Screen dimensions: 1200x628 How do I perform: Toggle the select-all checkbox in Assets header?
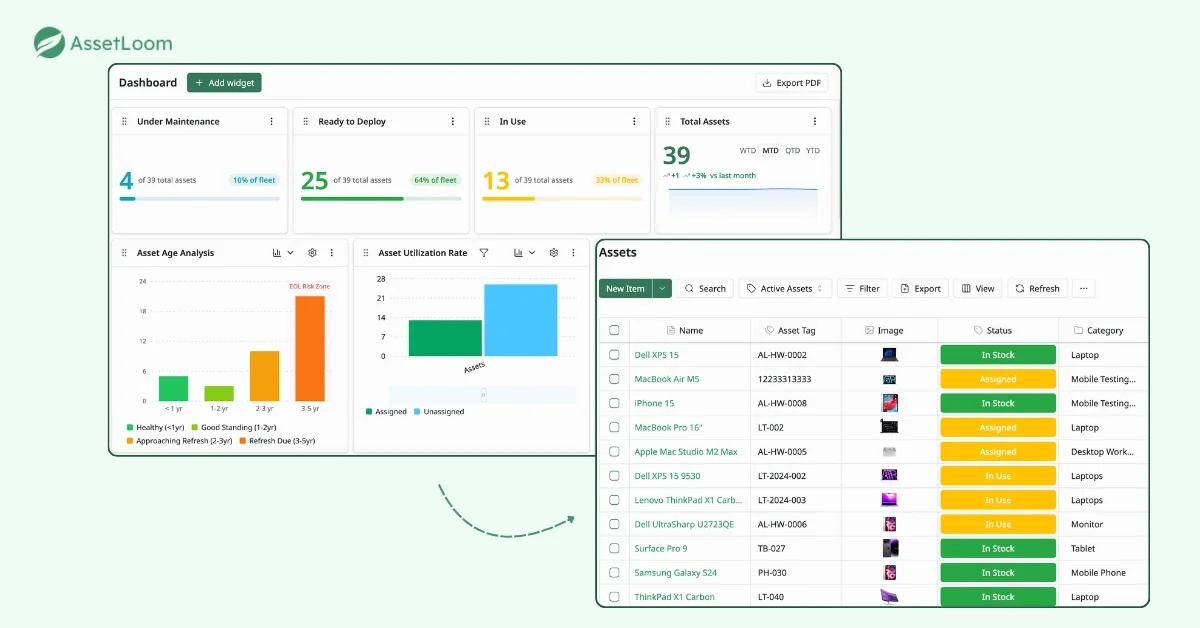[614, 330]
